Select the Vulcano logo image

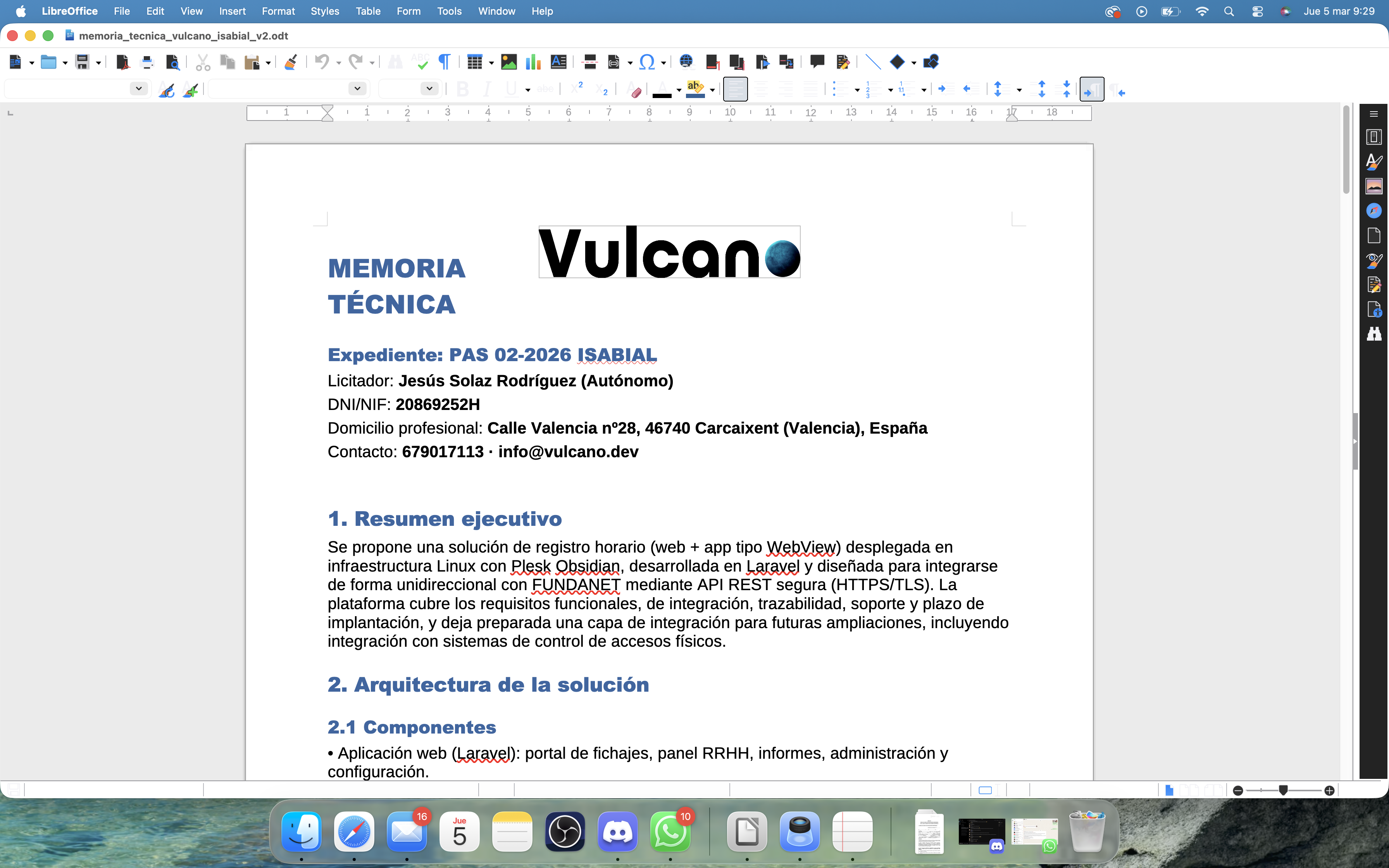pyautogui.click(x=669, y=251)
